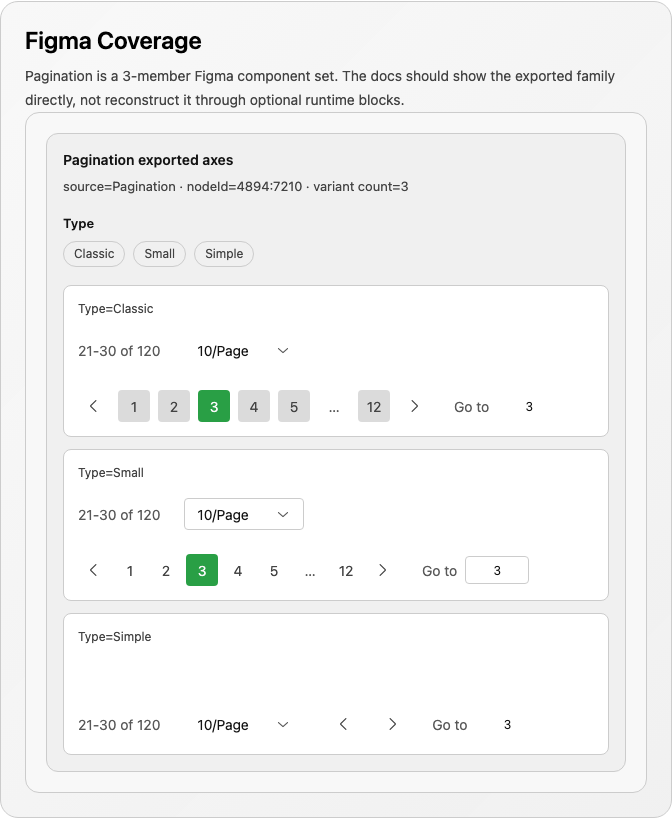Open 10/Page dropdown in Simple variant
Image resolution: width=672 pixels, height=819 pixels.
tap(243, 725)
